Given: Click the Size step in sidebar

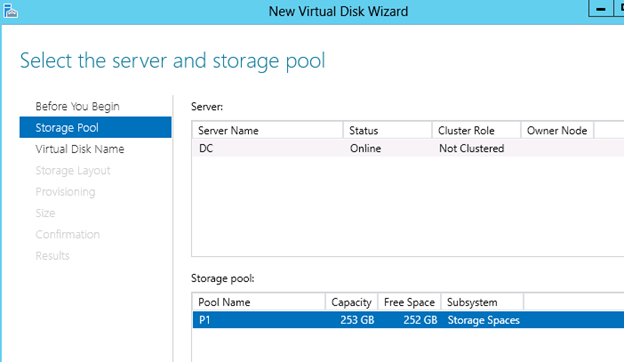Looking at the screenshot, I should click(x=45, y=213).
